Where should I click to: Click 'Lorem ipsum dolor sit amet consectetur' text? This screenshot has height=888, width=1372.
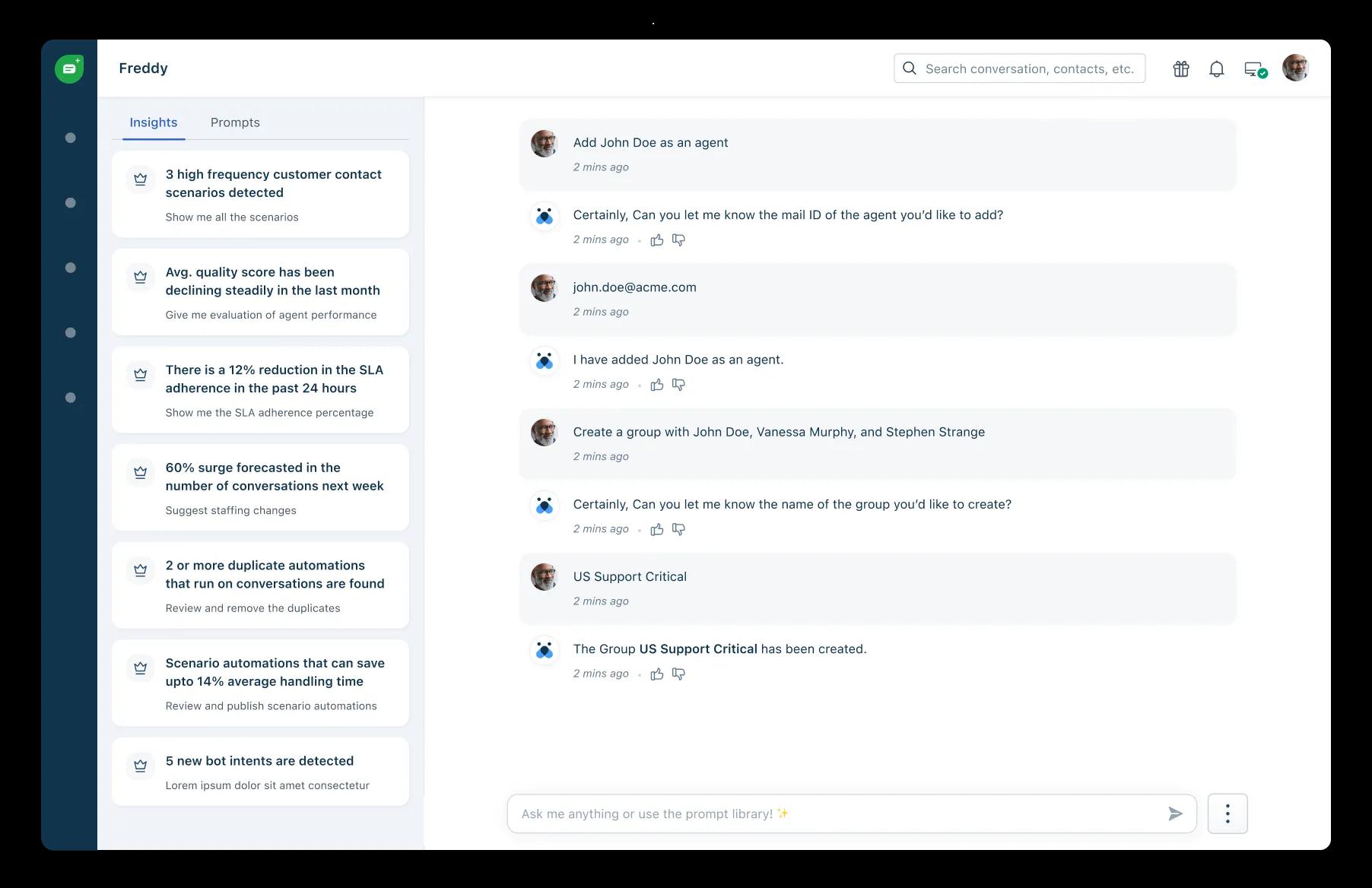pos(267,786)
